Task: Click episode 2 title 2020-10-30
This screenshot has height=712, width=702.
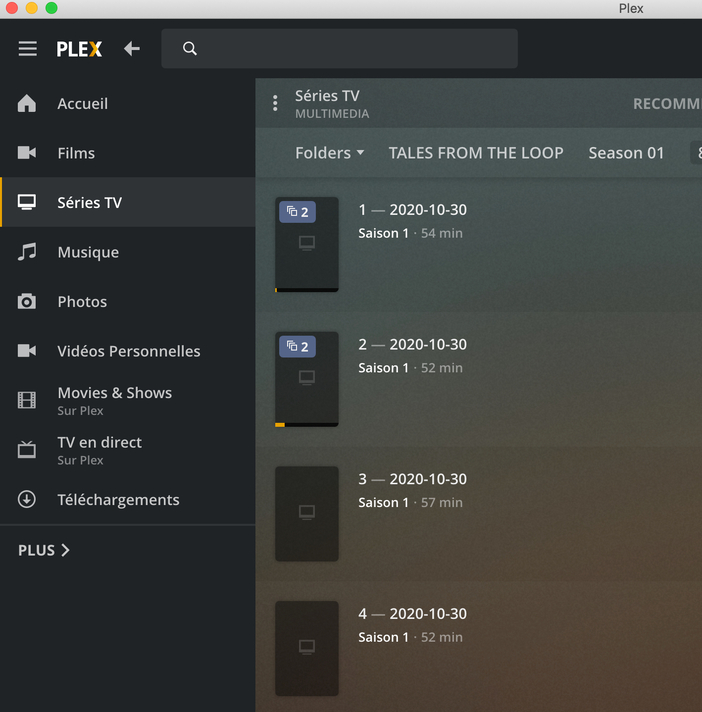Action: point(428,344)
